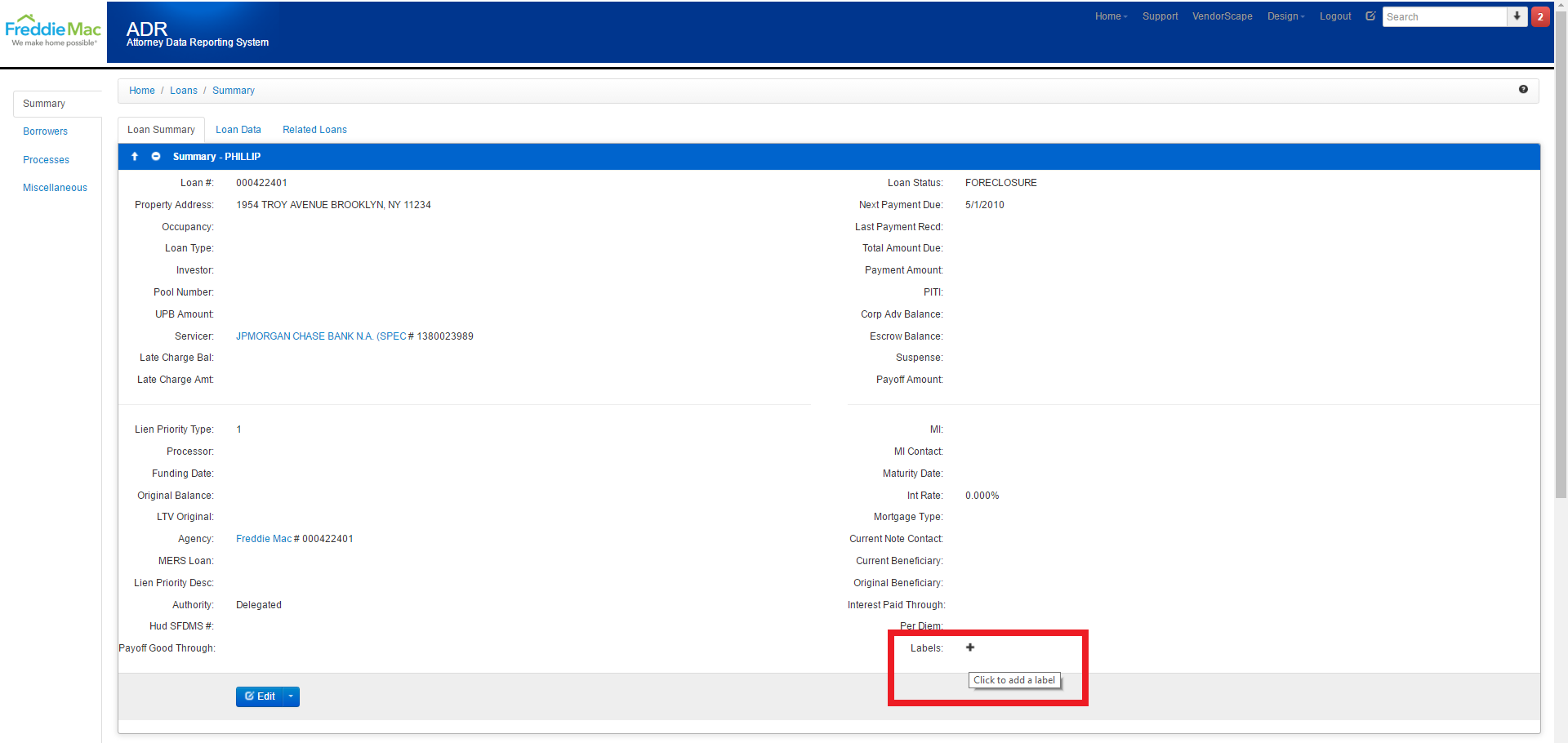Switch to the Loan Data tab

pyautogui.click(x=238, y=130)
